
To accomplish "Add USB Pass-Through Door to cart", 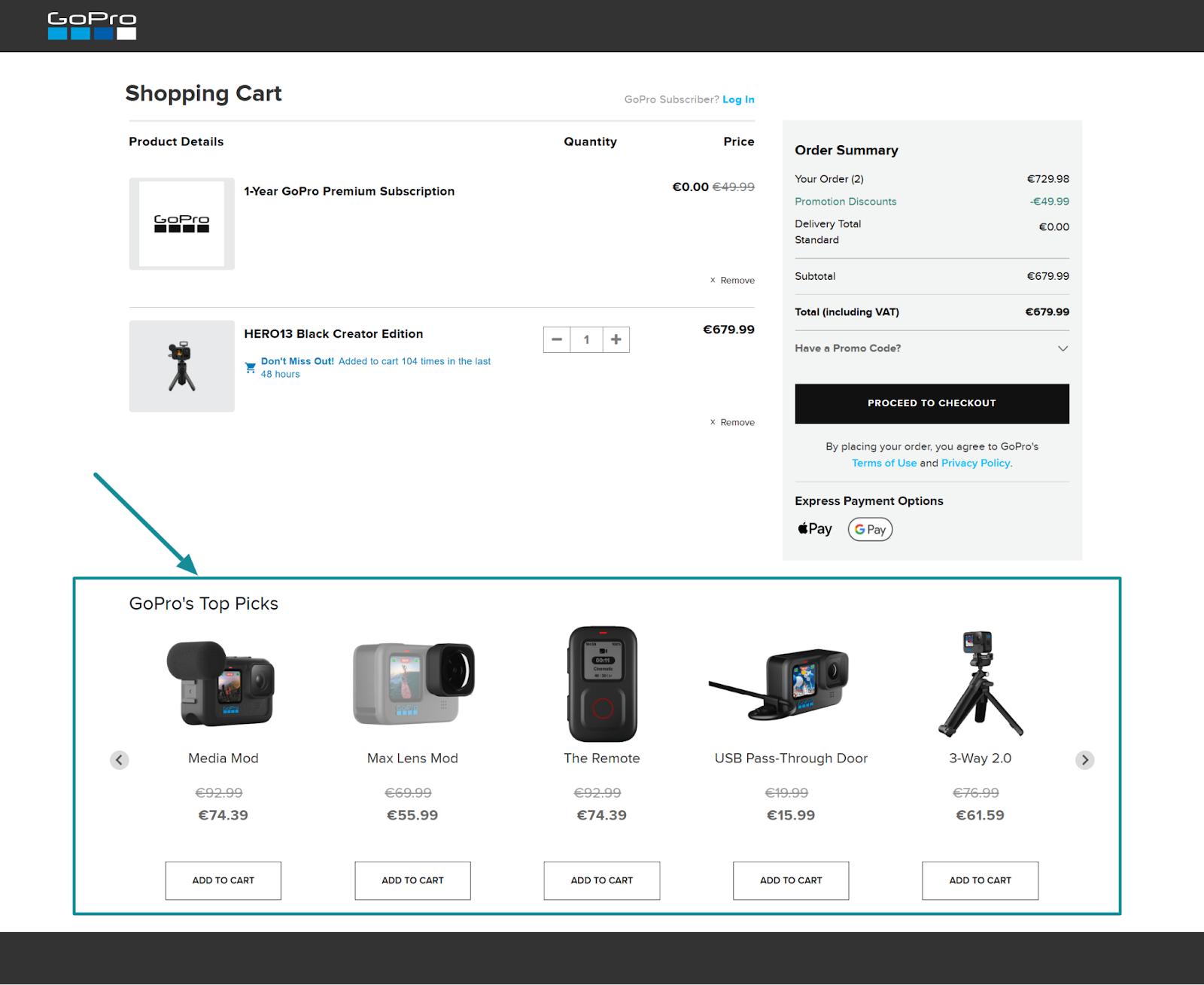I will (x=791, y=880).
